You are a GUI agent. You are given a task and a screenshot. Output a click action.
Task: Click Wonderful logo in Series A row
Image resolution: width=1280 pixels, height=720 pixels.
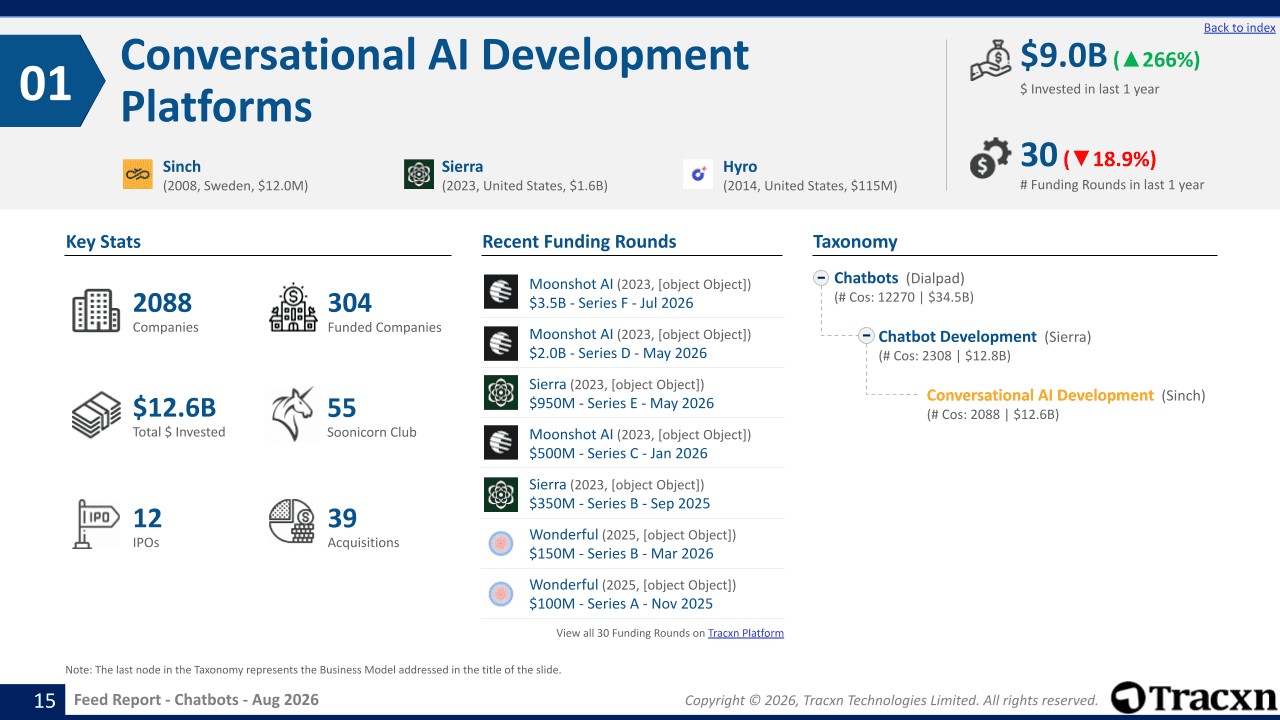[501, 593]
